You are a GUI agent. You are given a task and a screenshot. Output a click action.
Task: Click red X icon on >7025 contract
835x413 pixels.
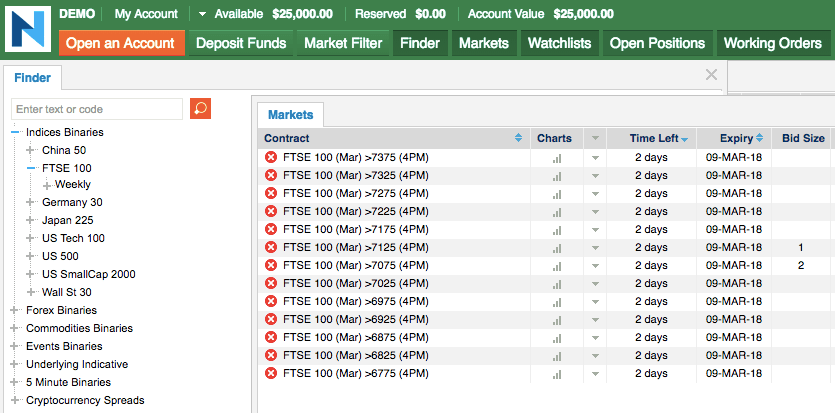[271, 283]
